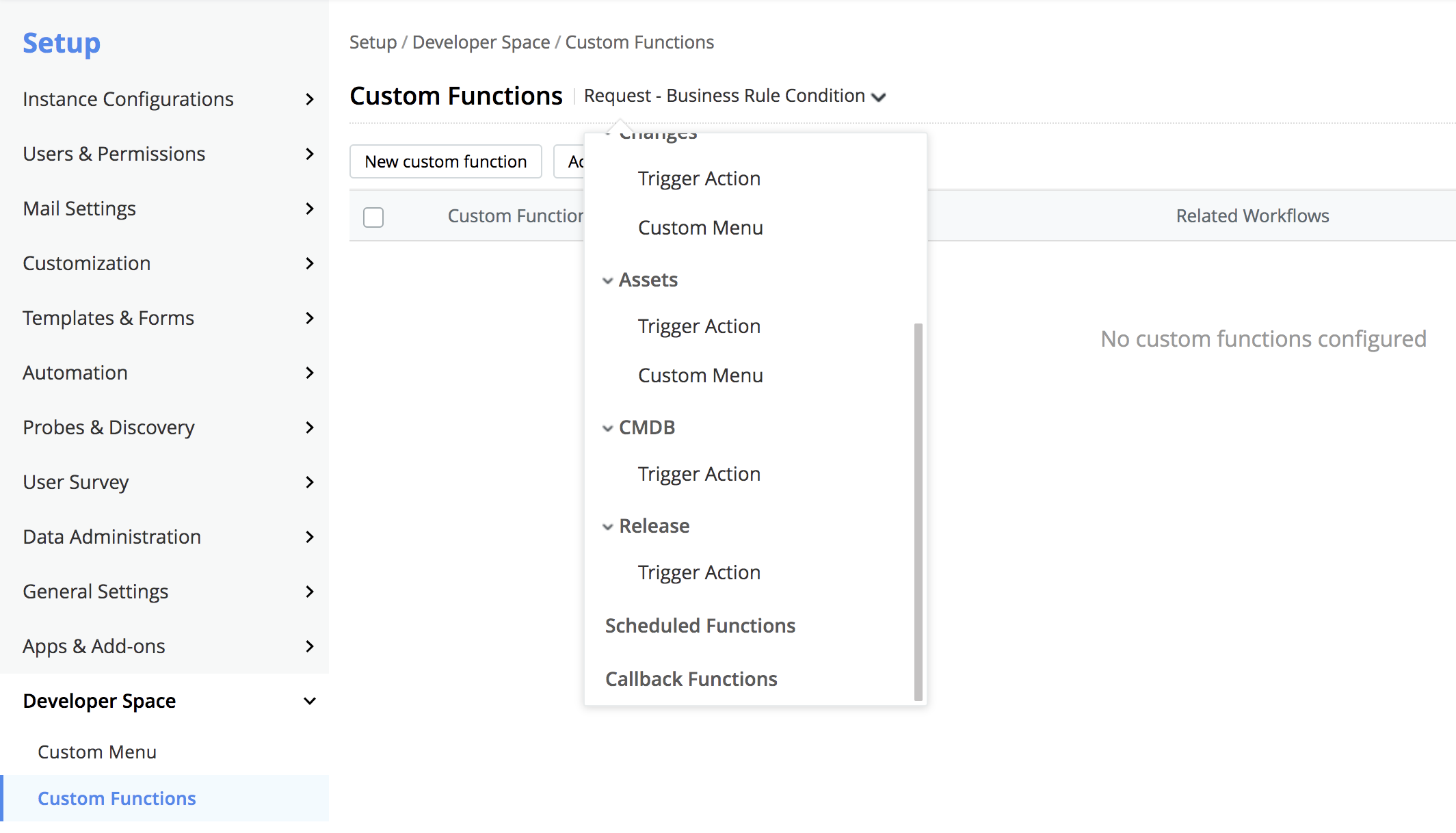1456x833 pixels.
Task: Collapse the Release group in dropdown
Action: 607,527
